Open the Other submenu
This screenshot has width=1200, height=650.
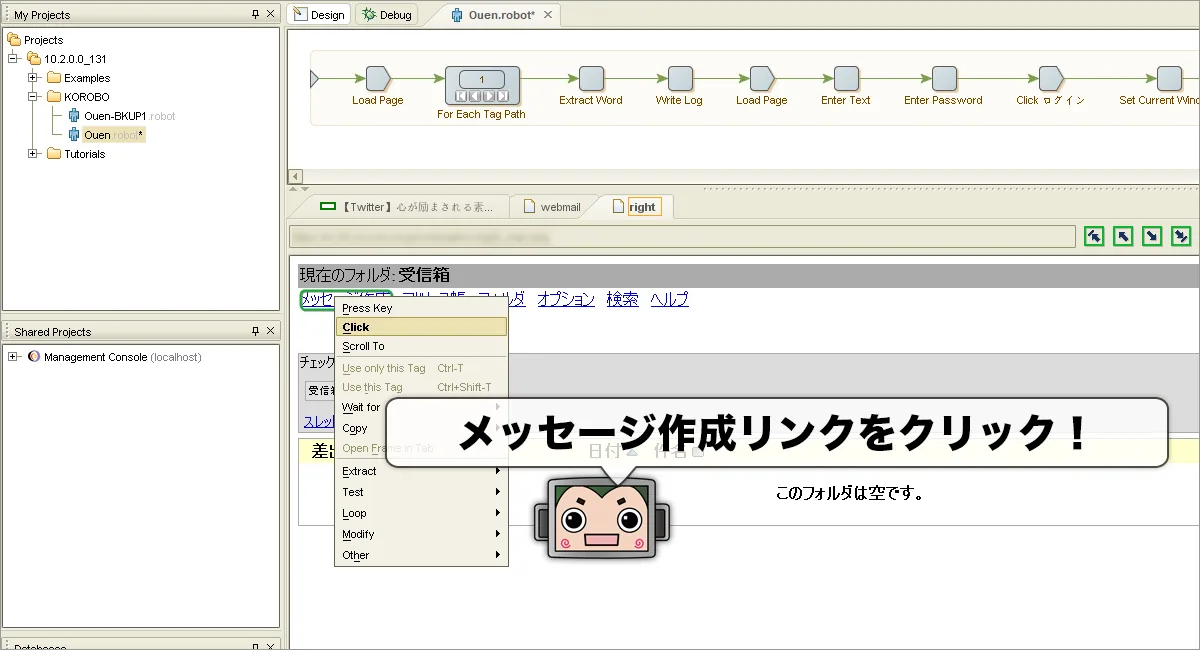click(421, 555)
